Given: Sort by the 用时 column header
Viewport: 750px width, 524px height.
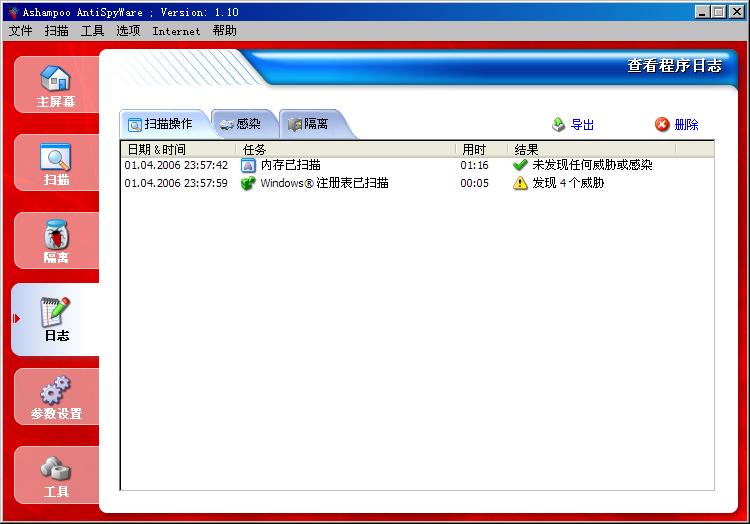Looking at the screenshot, I should [481, 150].
